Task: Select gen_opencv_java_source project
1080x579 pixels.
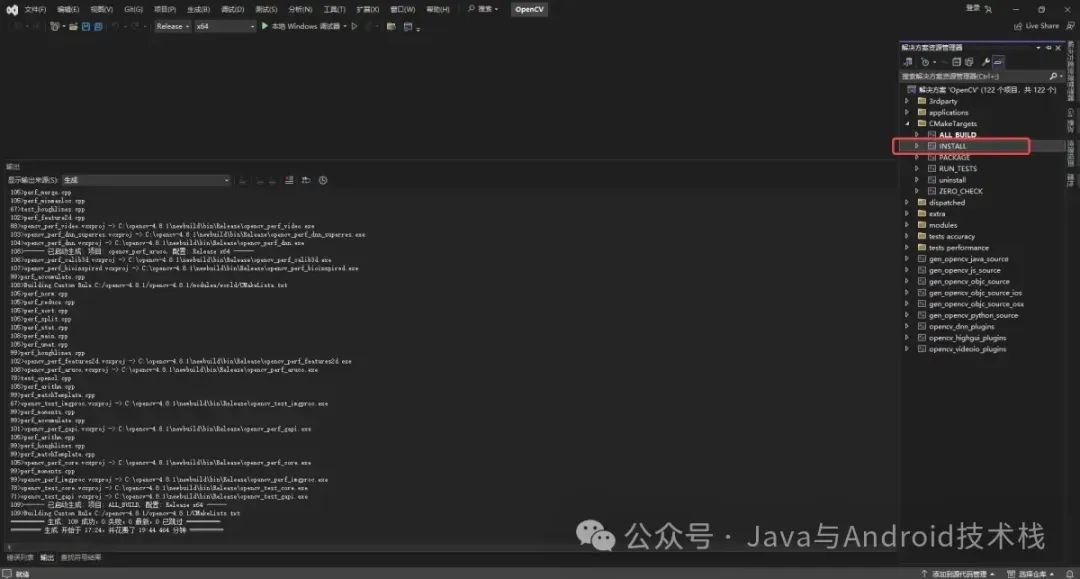Action: [968, 259]
